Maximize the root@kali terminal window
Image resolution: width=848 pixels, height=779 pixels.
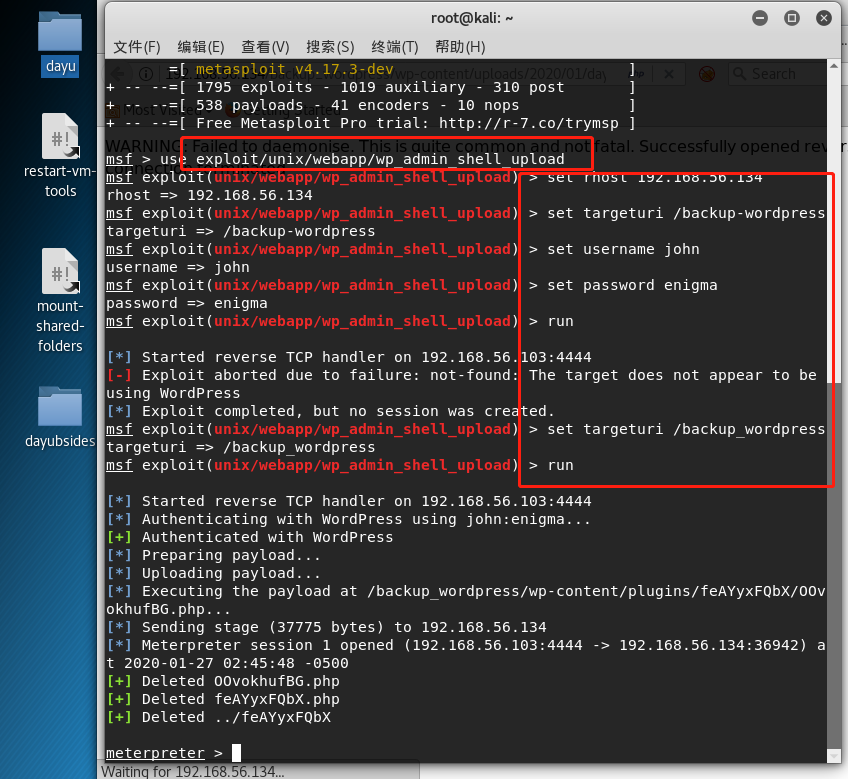coord(792,18)
